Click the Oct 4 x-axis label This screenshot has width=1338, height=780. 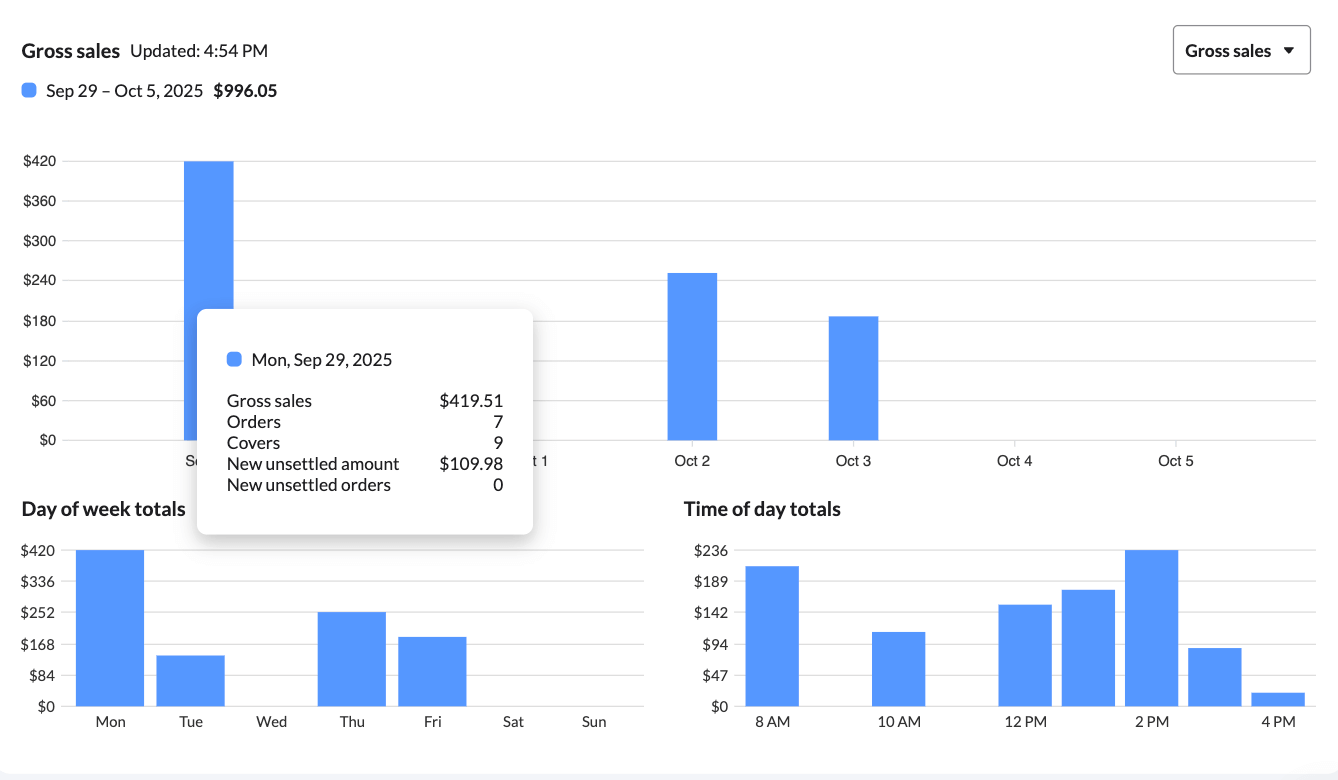tap(1014, 461)
